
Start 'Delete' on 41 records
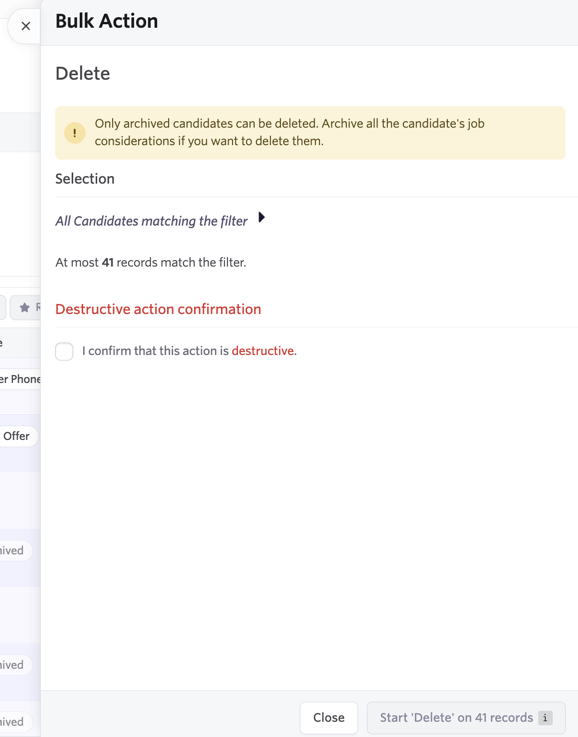point(466,718)
